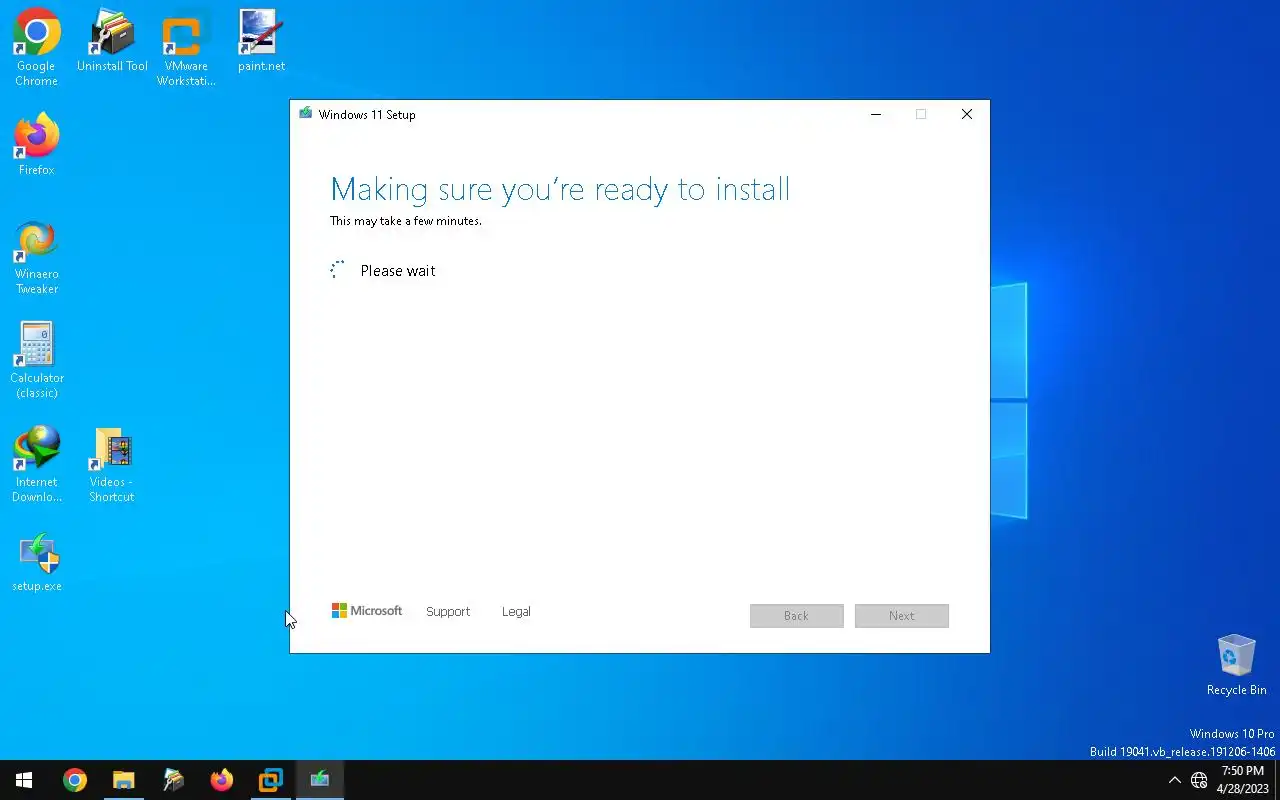Select the Firefox desktop shortcut
Viewport: 1280px width, 800px height.
pyautogui.click(x=36, y=145)
